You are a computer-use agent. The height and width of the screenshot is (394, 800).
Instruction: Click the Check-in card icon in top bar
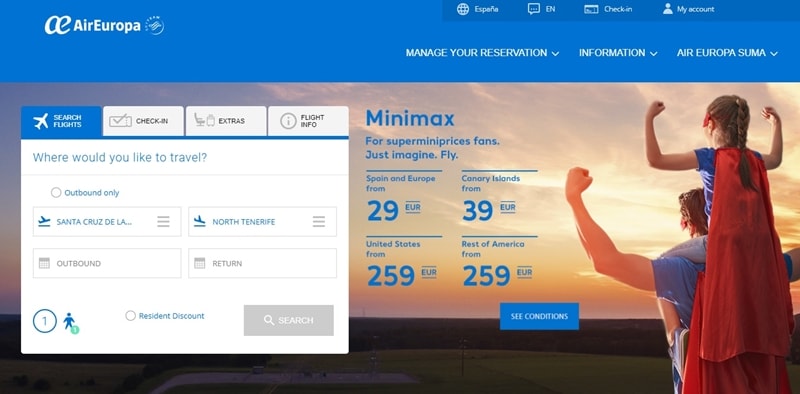click(x=591, y=9)
